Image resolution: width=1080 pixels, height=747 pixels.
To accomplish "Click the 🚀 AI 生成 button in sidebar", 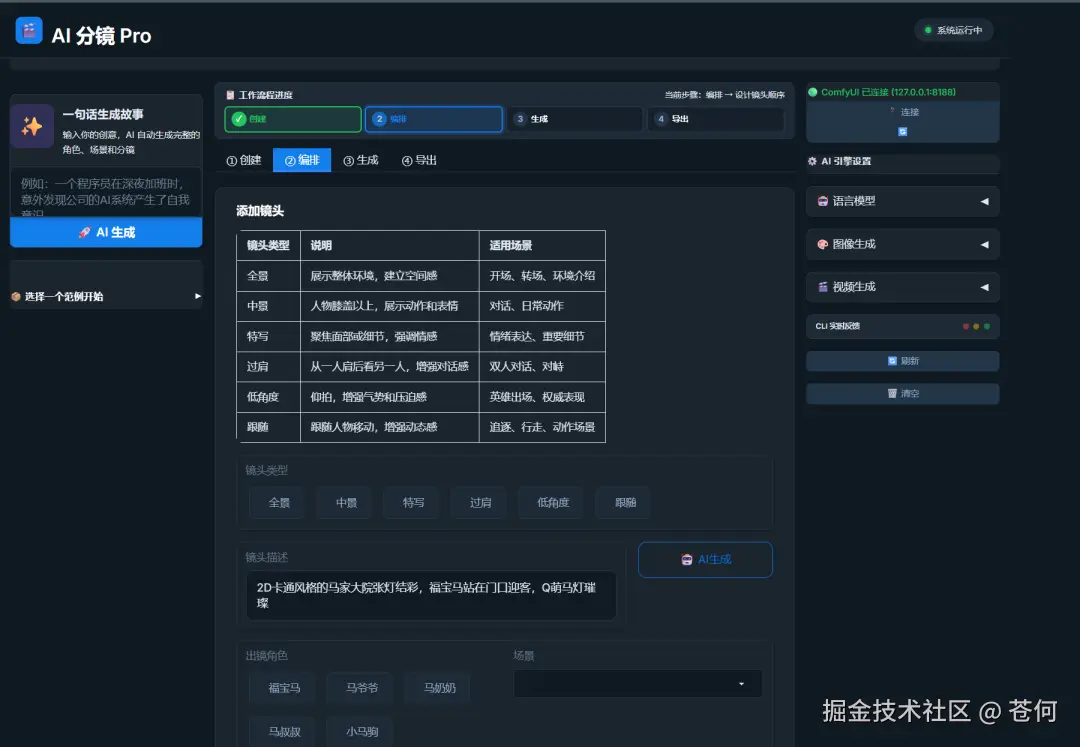I will coord(106,231).
